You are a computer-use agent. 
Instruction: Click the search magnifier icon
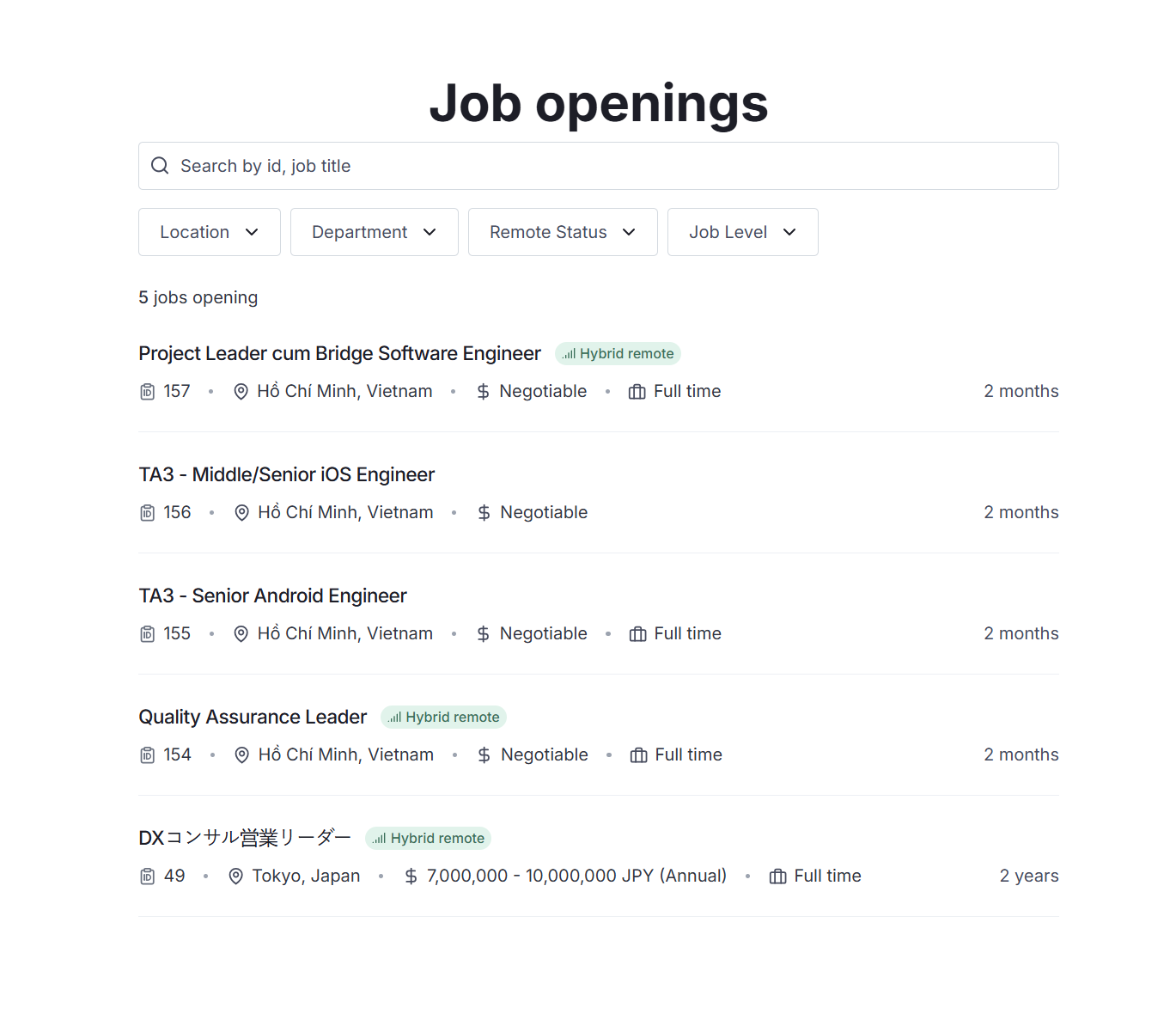point(160,166)
